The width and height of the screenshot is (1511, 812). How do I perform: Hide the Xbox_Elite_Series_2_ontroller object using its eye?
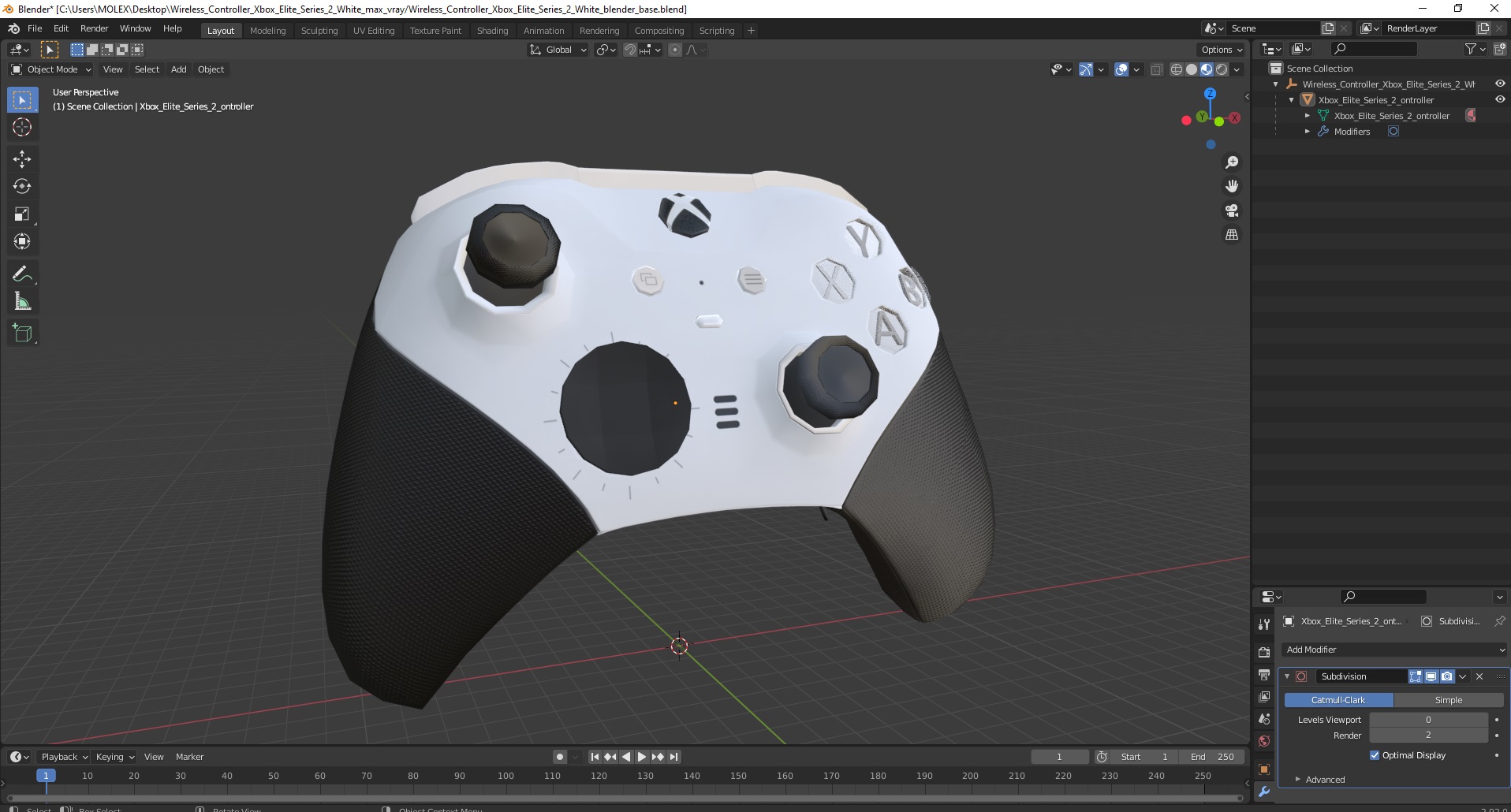point(1500,99)
